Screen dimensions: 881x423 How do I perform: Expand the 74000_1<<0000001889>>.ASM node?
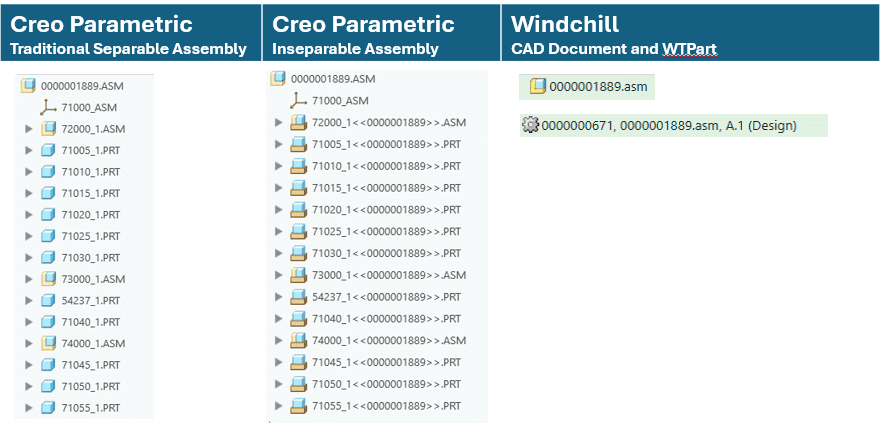coord(279,340)
